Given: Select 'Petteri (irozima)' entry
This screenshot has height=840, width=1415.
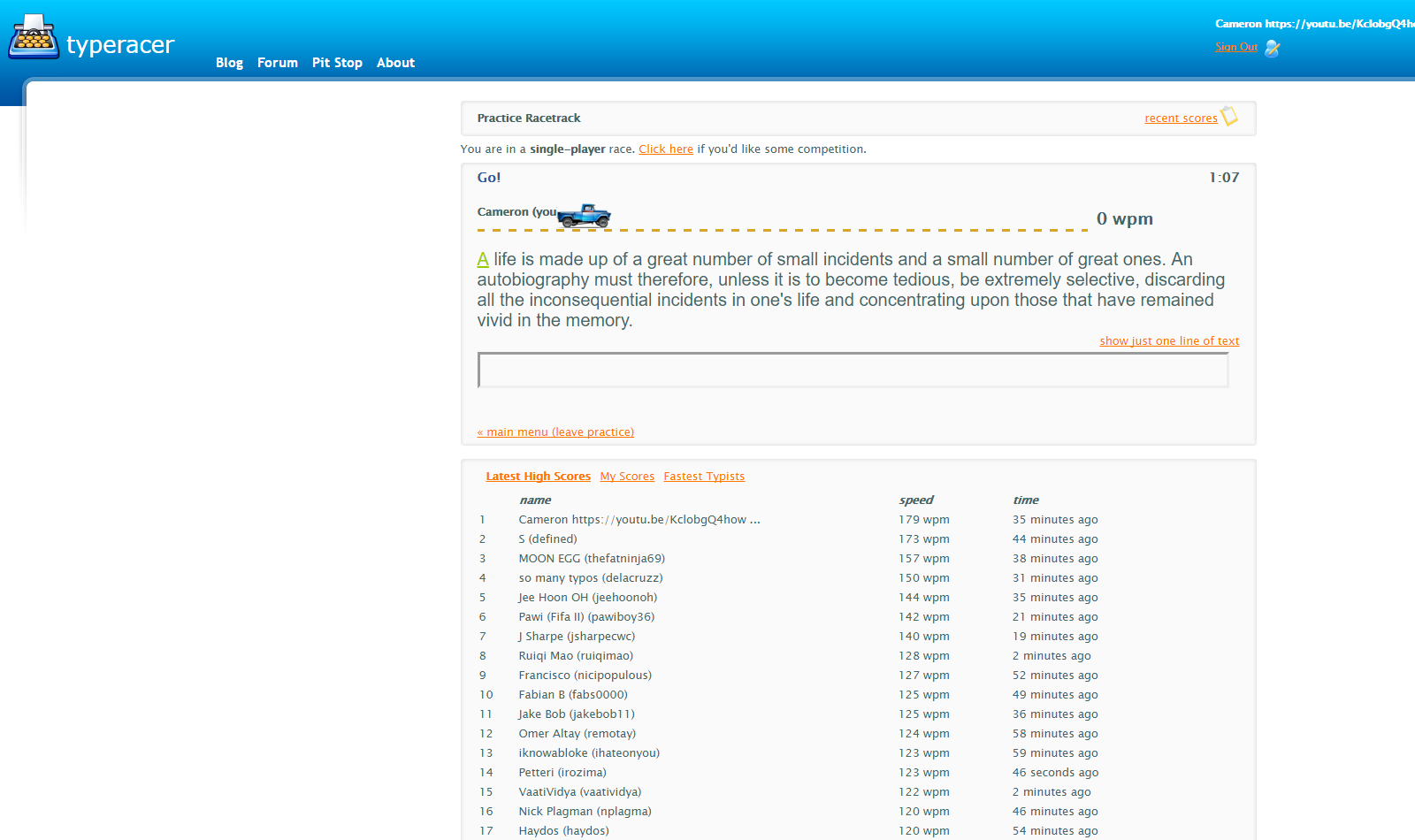Looking at the screenshot, I should pos(562,773).
